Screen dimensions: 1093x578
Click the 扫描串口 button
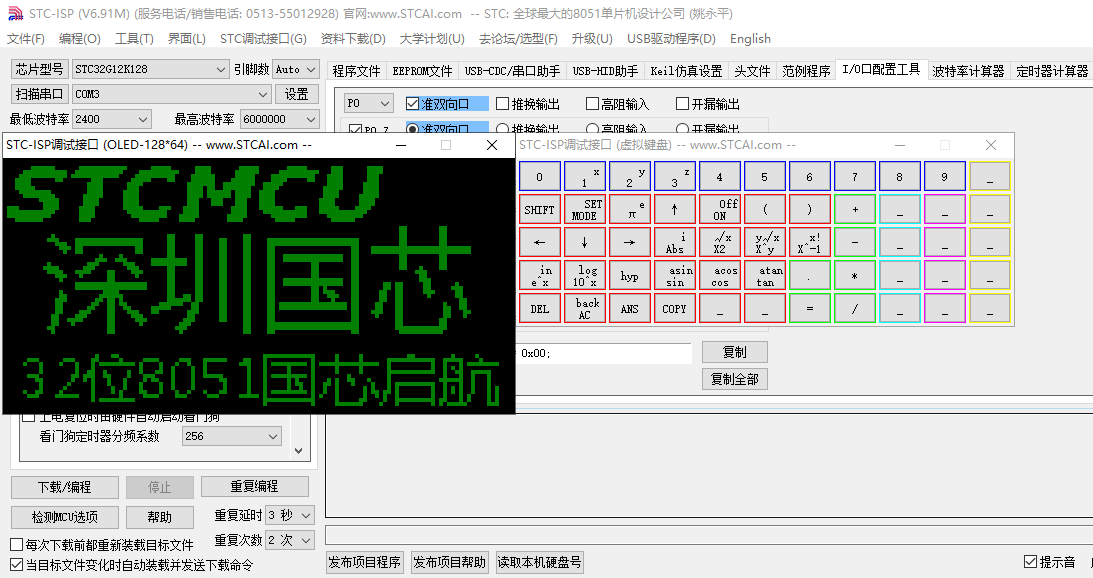40,94
